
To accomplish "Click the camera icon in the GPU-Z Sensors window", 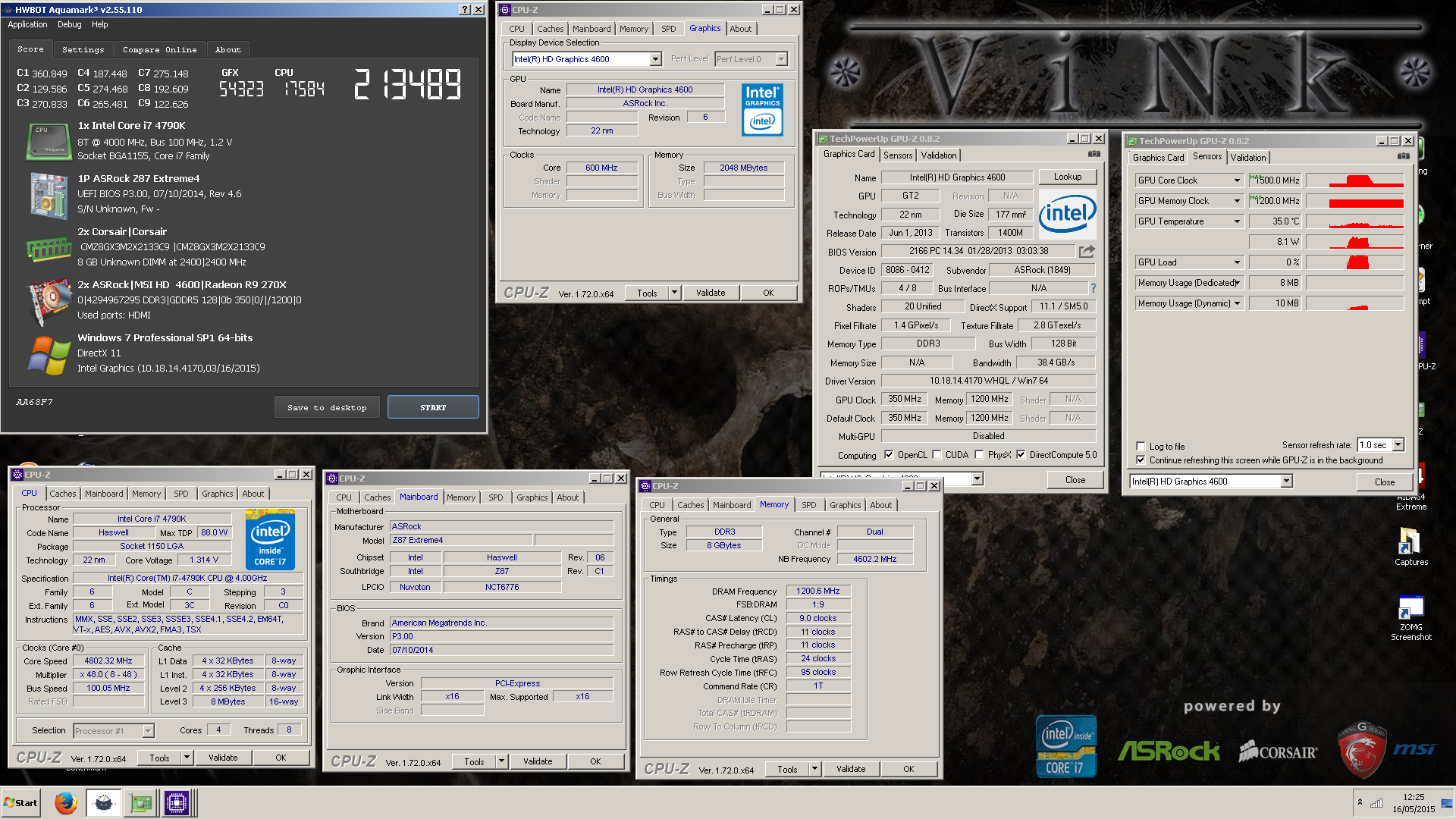I will click(1404, 156).
